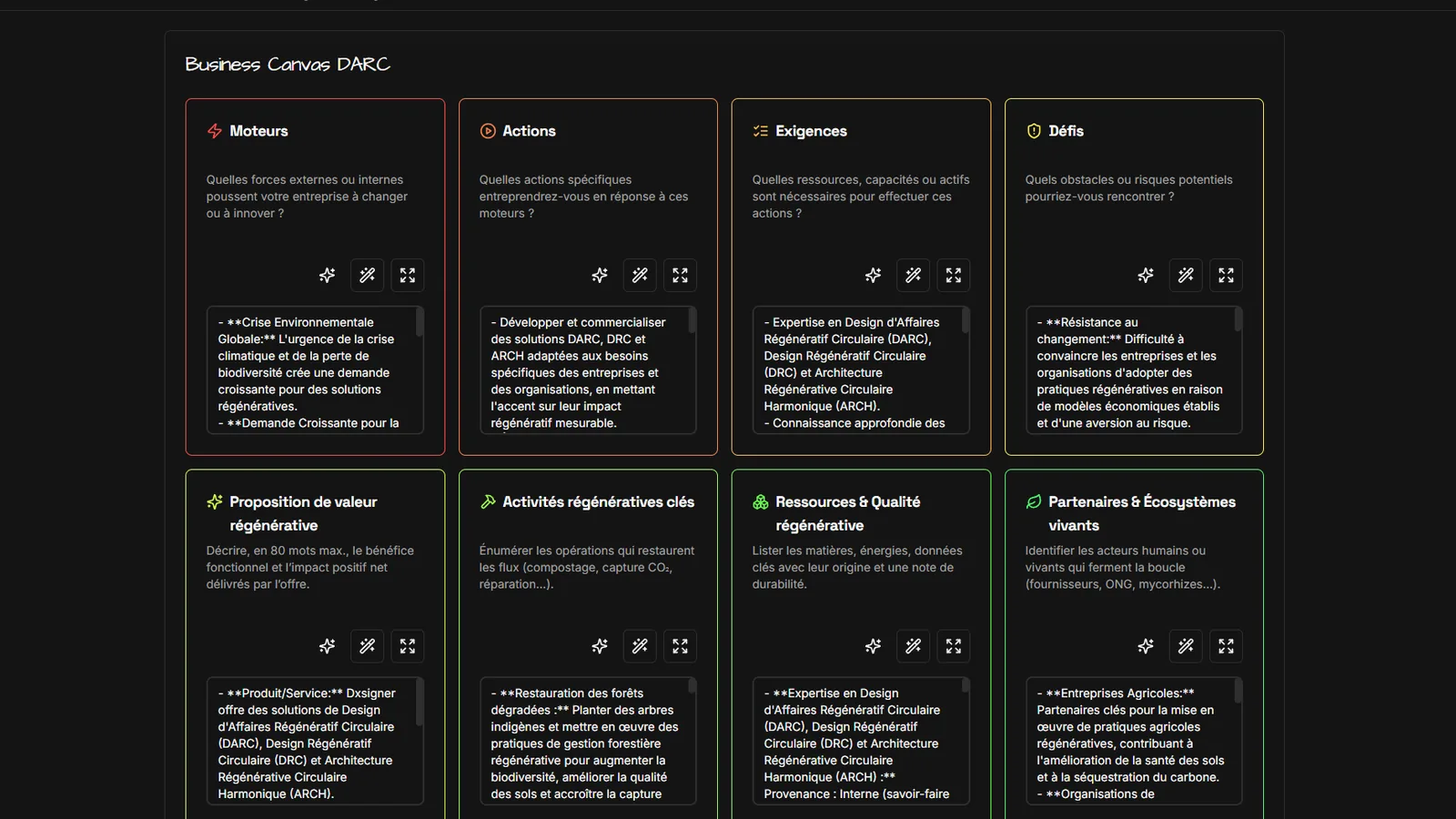This screenshot has height=819, width=1456.
Task: Click the scrollbar in the Moteurs text area
Action: 420,322
